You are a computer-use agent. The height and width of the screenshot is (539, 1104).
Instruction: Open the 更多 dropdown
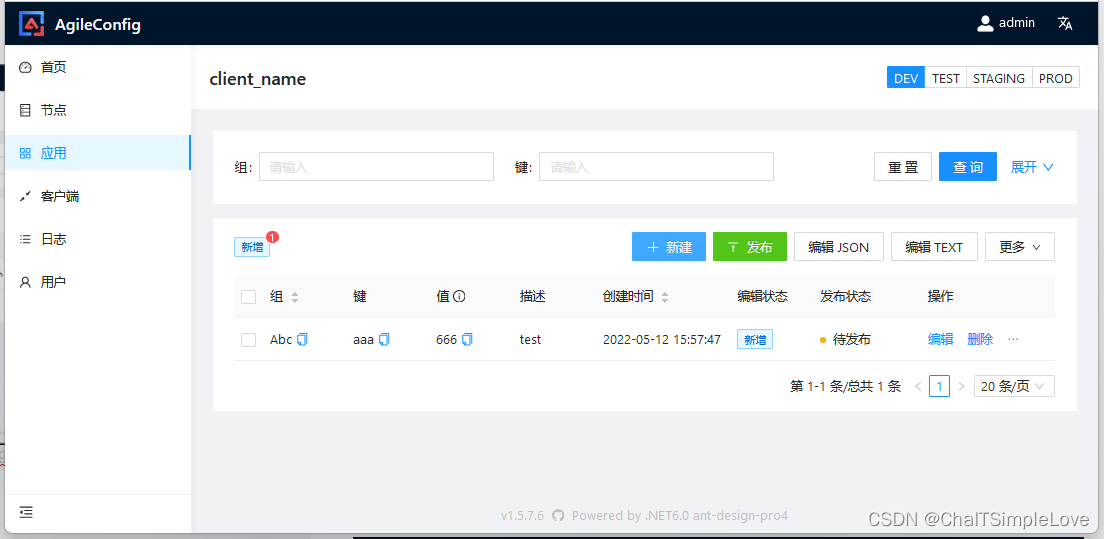[1020, 247]
